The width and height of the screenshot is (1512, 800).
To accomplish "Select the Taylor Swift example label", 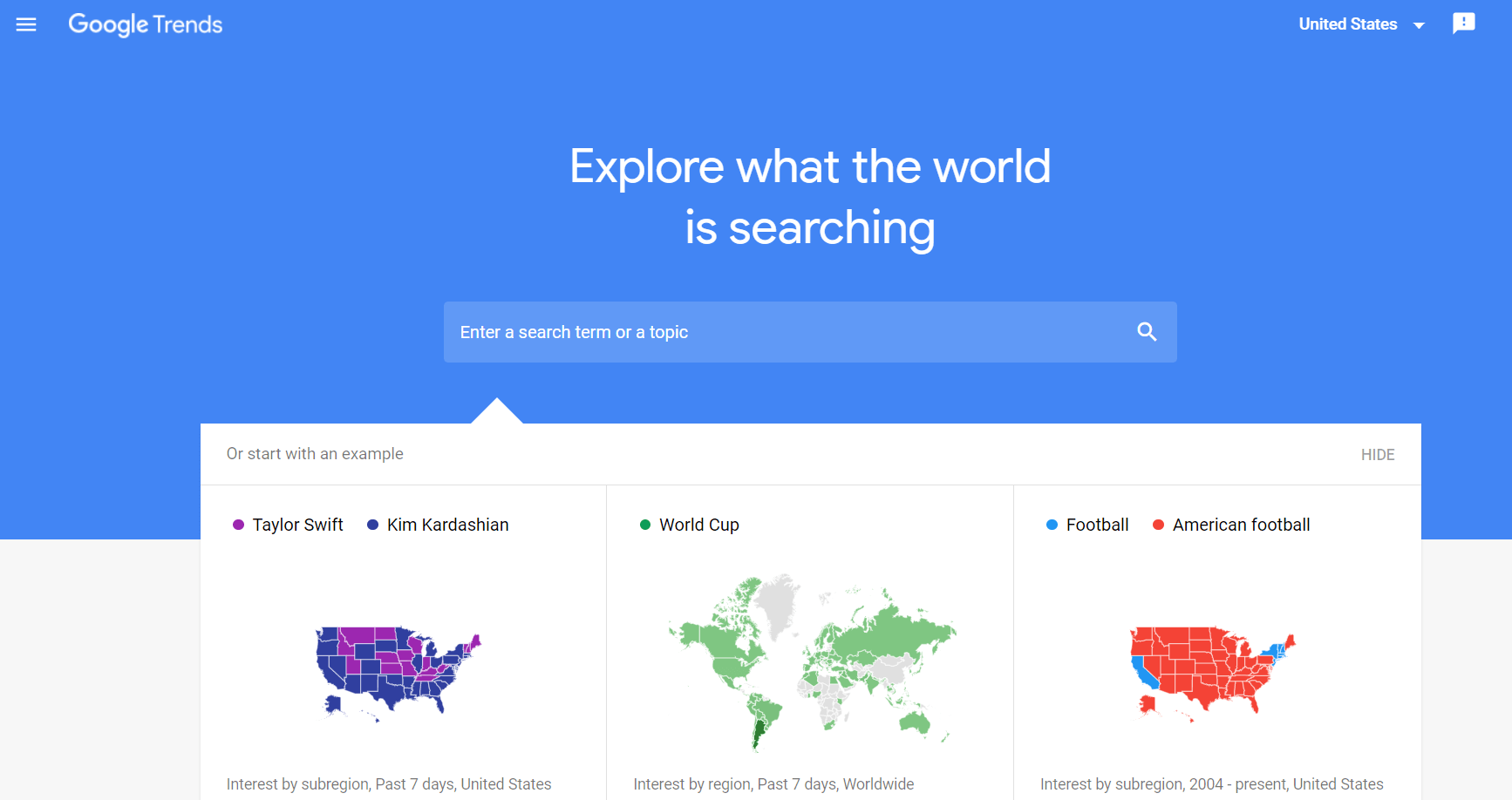I will click(x=297, y=525).
